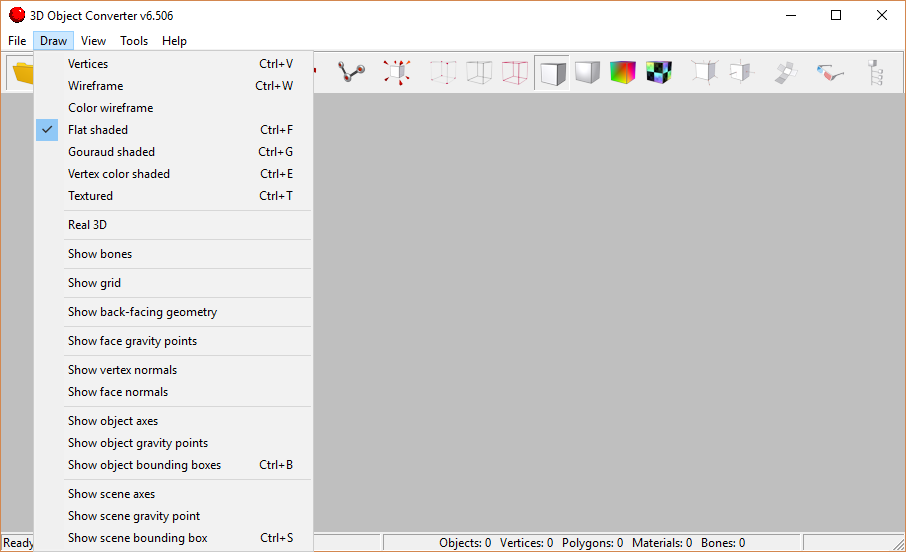This screenshot has width=906, height=552.
Task: Click the Objects: 0 status text
Action: tap(465, 543)
